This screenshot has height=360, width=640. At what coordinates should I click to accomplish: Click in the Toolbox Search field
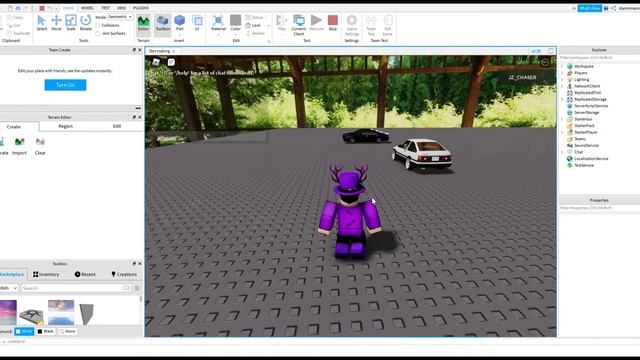click(x=72, y=288)
